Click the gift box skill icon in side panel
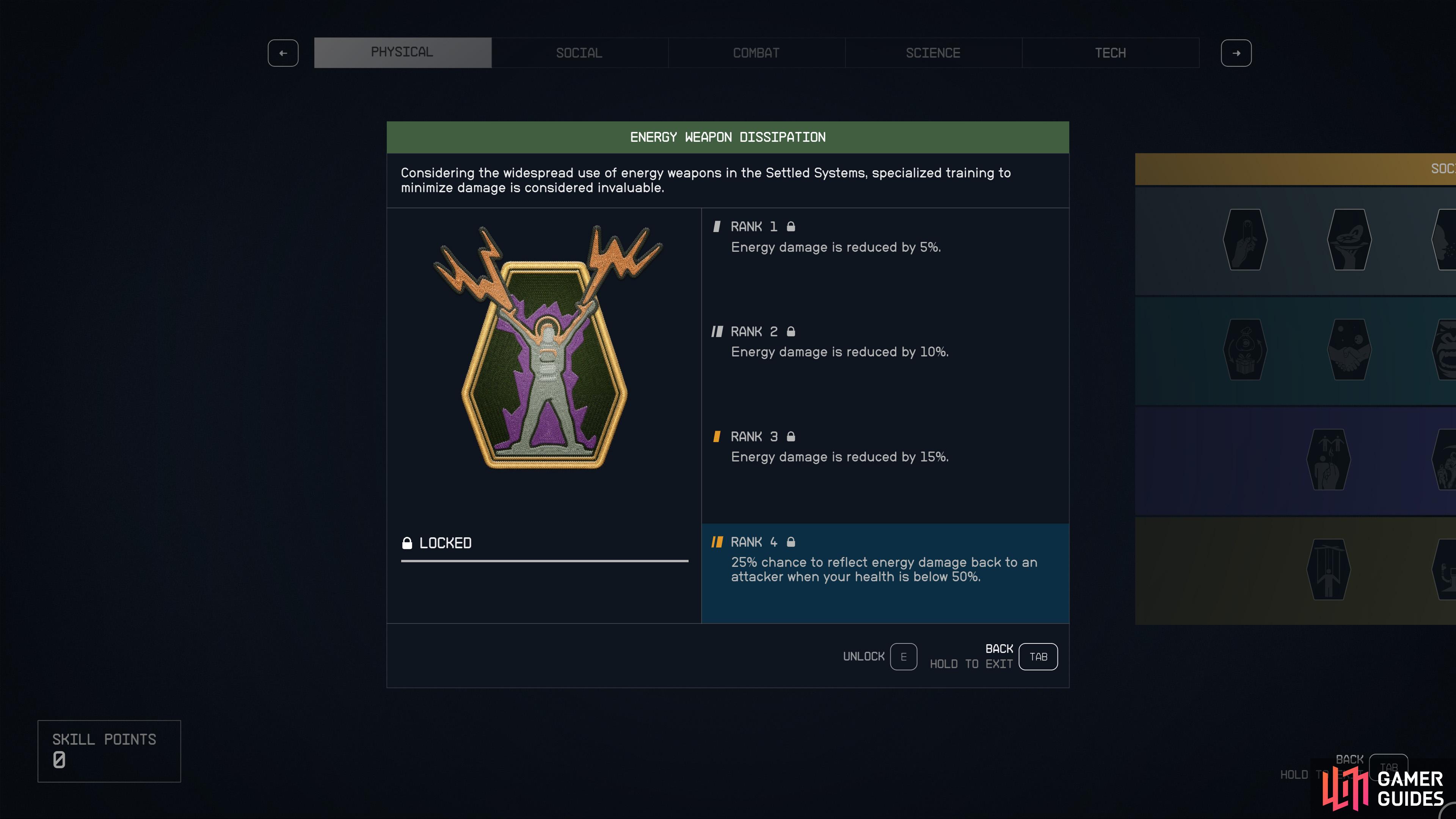 click(1244, 350)
